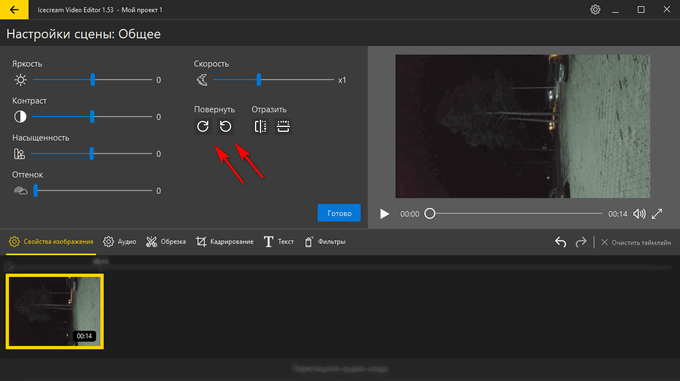Open the Свойства изображения tab
680x381 pixels.
pos(51,242)
